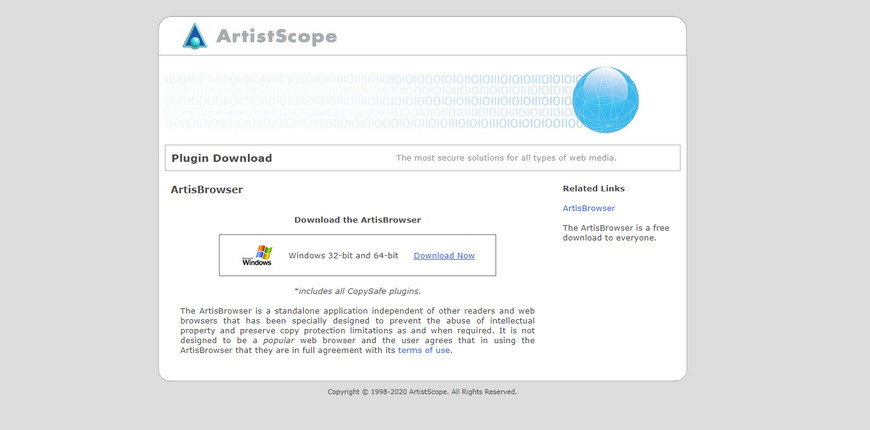Click the ArtistScope triangle logo icon

[x=195, y=36]
